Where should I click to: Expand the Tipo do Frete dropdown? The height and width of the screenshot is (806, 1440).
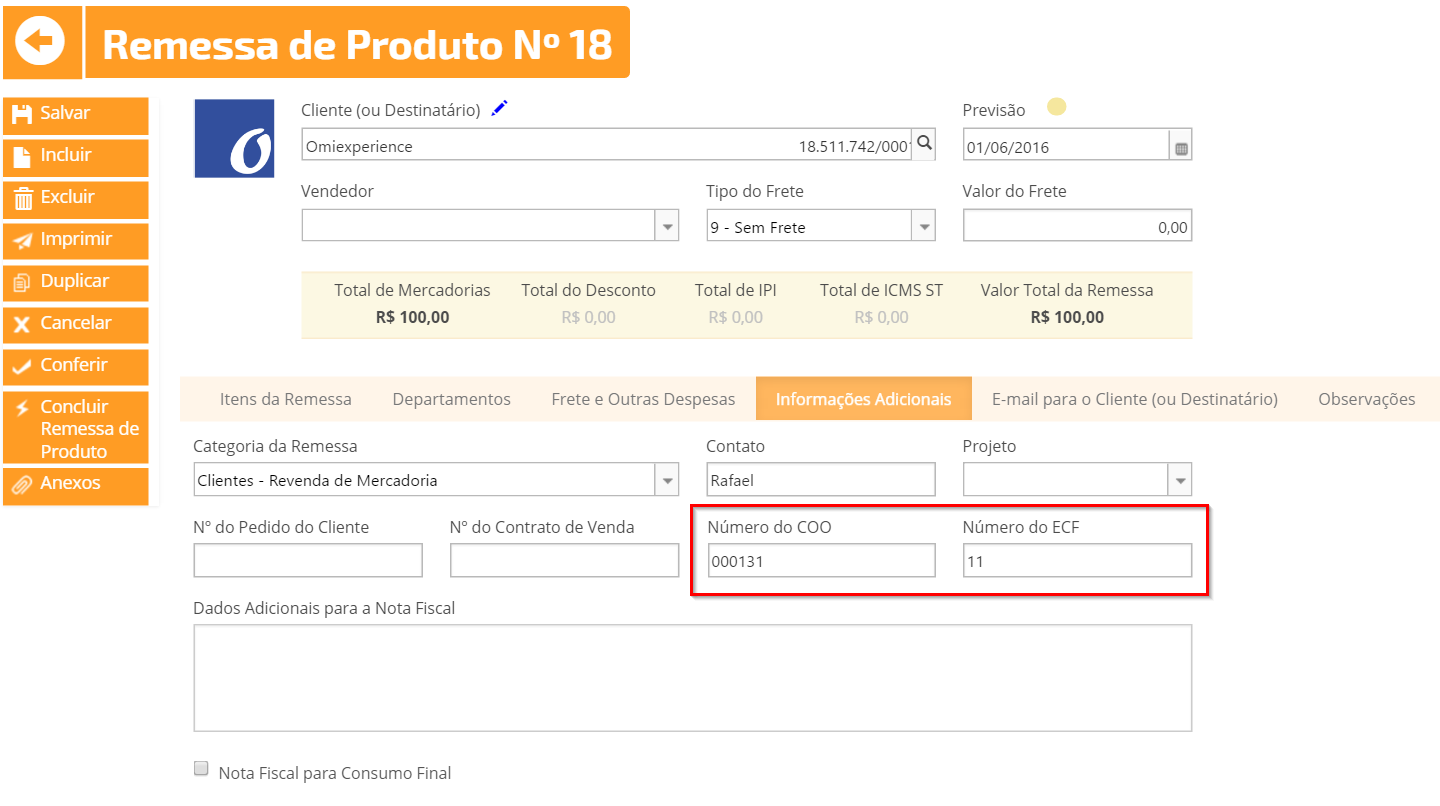(924, 227)
